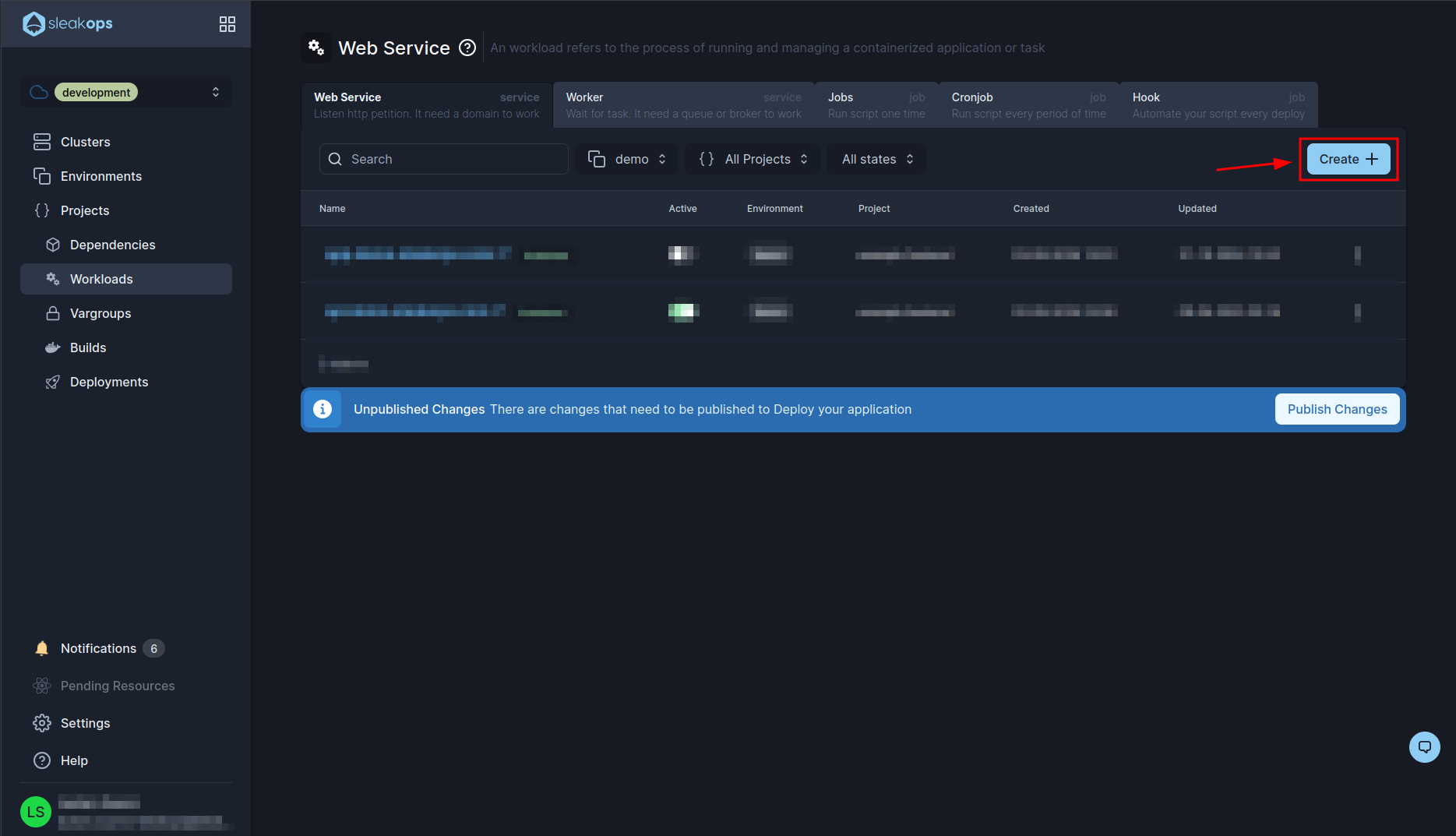Click the Workloads gears icon in sidebar
Screen dimensions: 1456x836
(53, 279)
